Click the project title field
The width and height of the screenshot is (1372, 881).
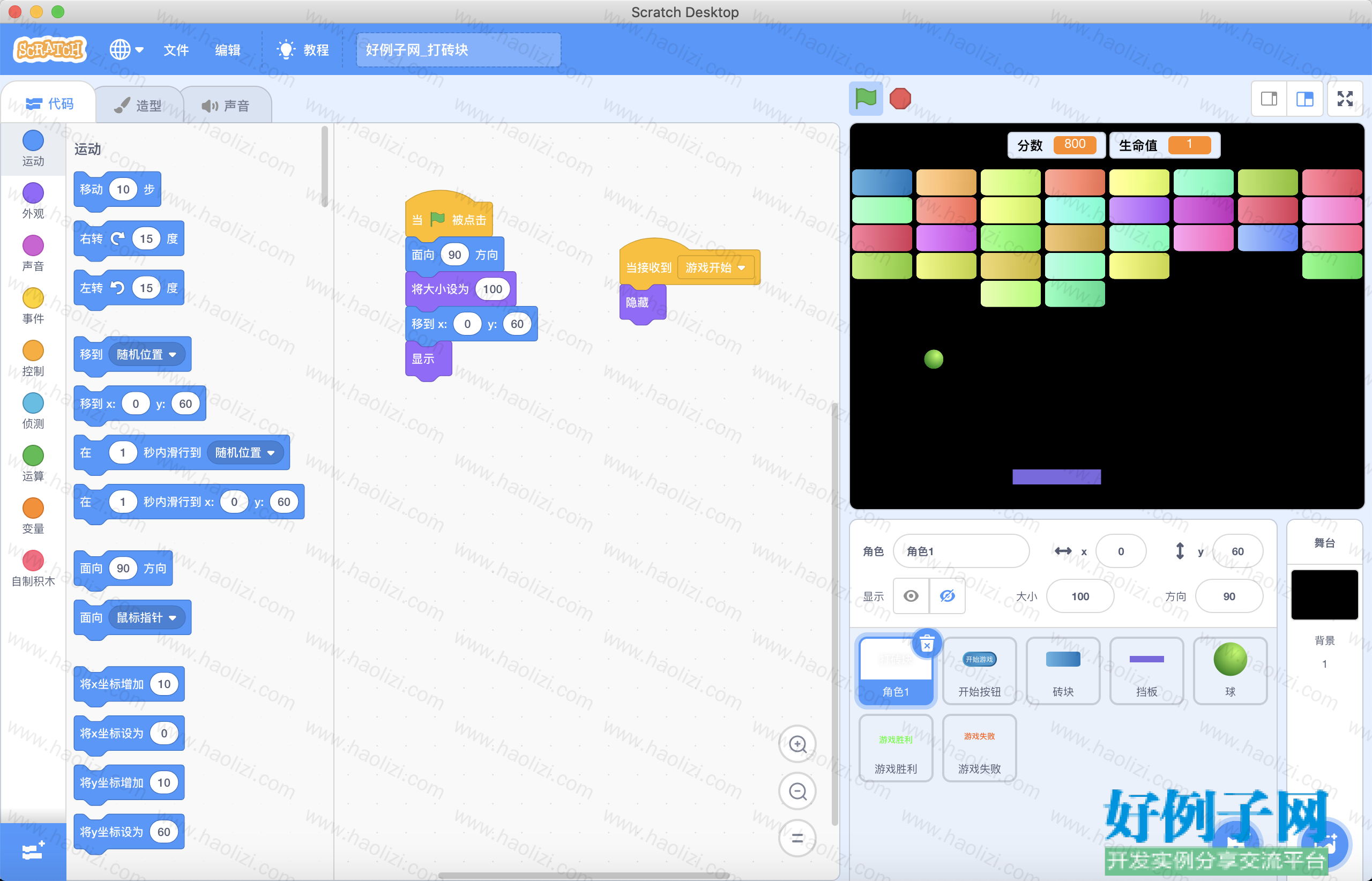coord(458,50)
